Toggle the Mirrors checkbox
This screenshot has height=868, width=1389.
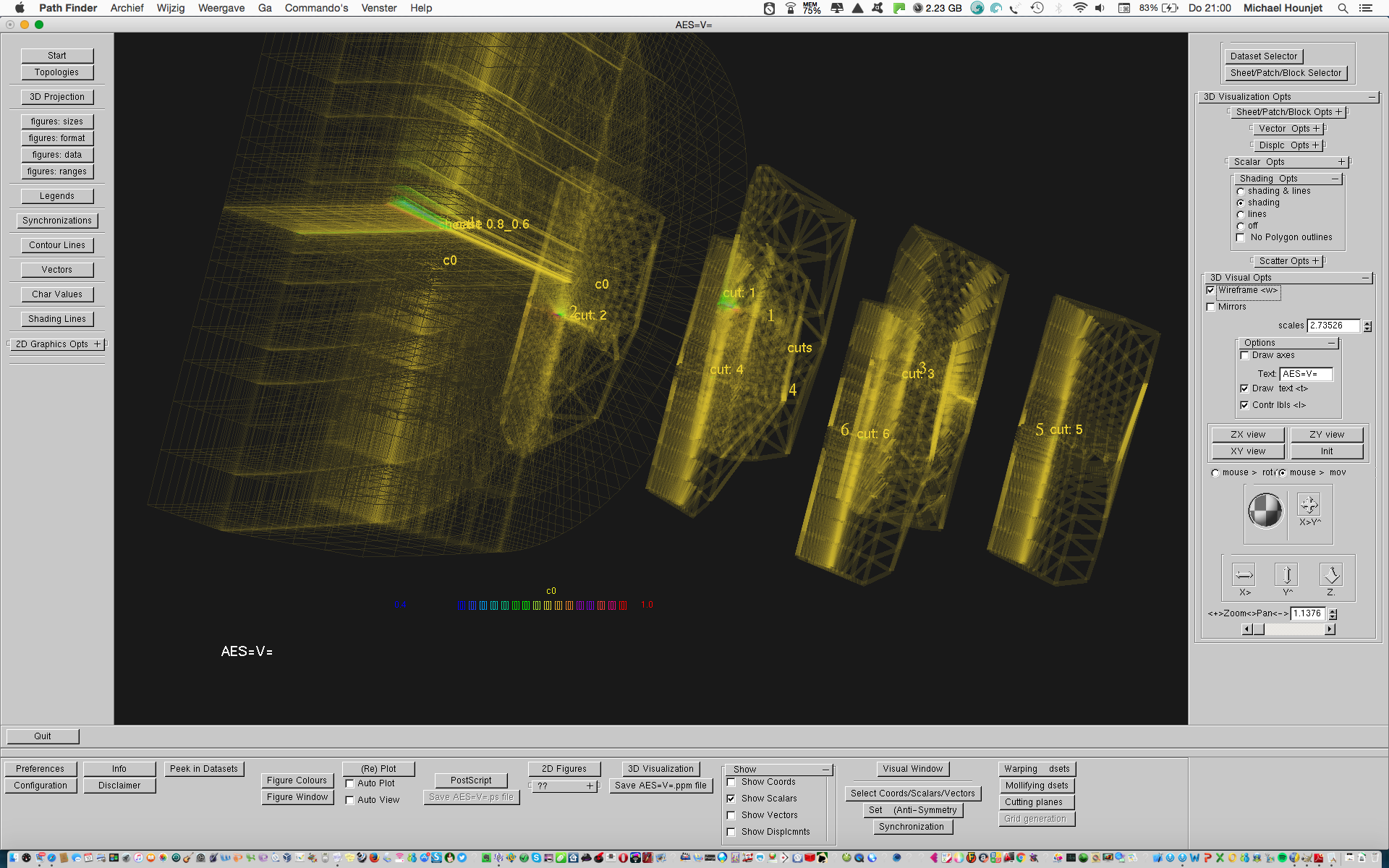pyautogui.click(x=1210, y=307)
